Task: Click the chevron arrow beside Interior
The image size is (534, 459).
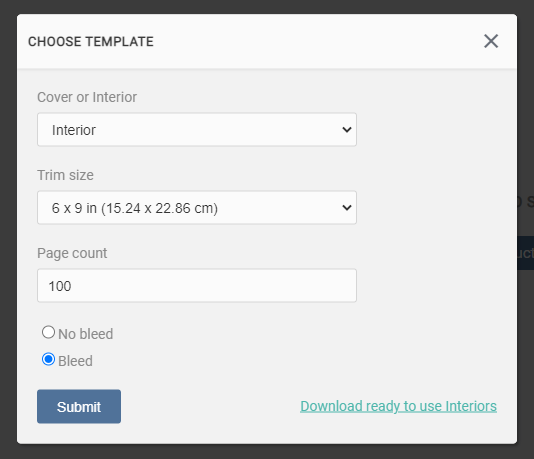Action: (347, 130)
